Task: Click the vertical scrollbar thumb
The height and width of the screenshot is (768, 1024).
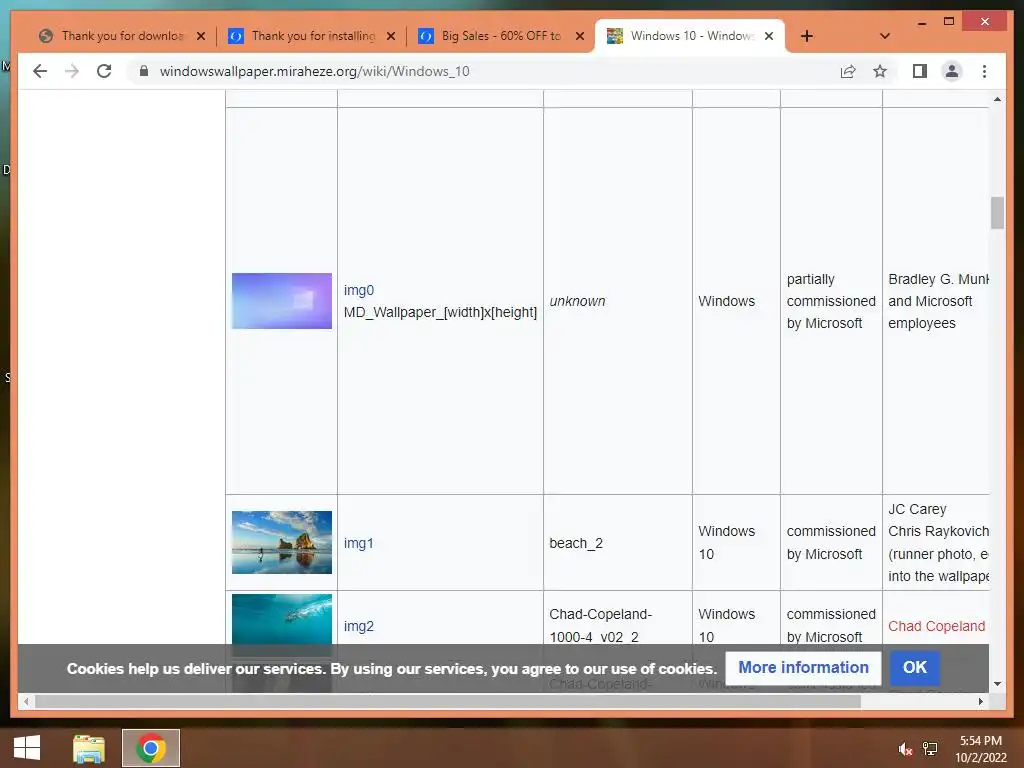Action: 997,213
